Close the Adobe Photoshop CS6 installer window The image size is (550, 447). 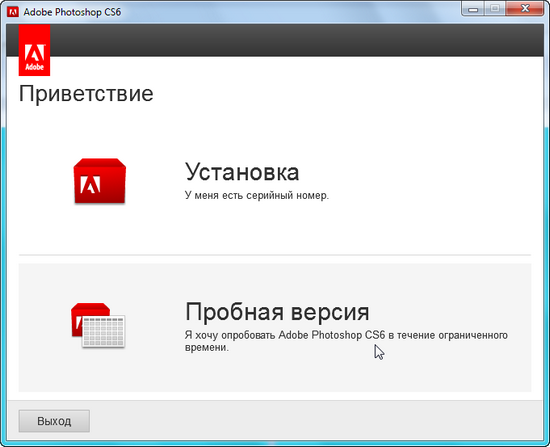pos(525,8)
